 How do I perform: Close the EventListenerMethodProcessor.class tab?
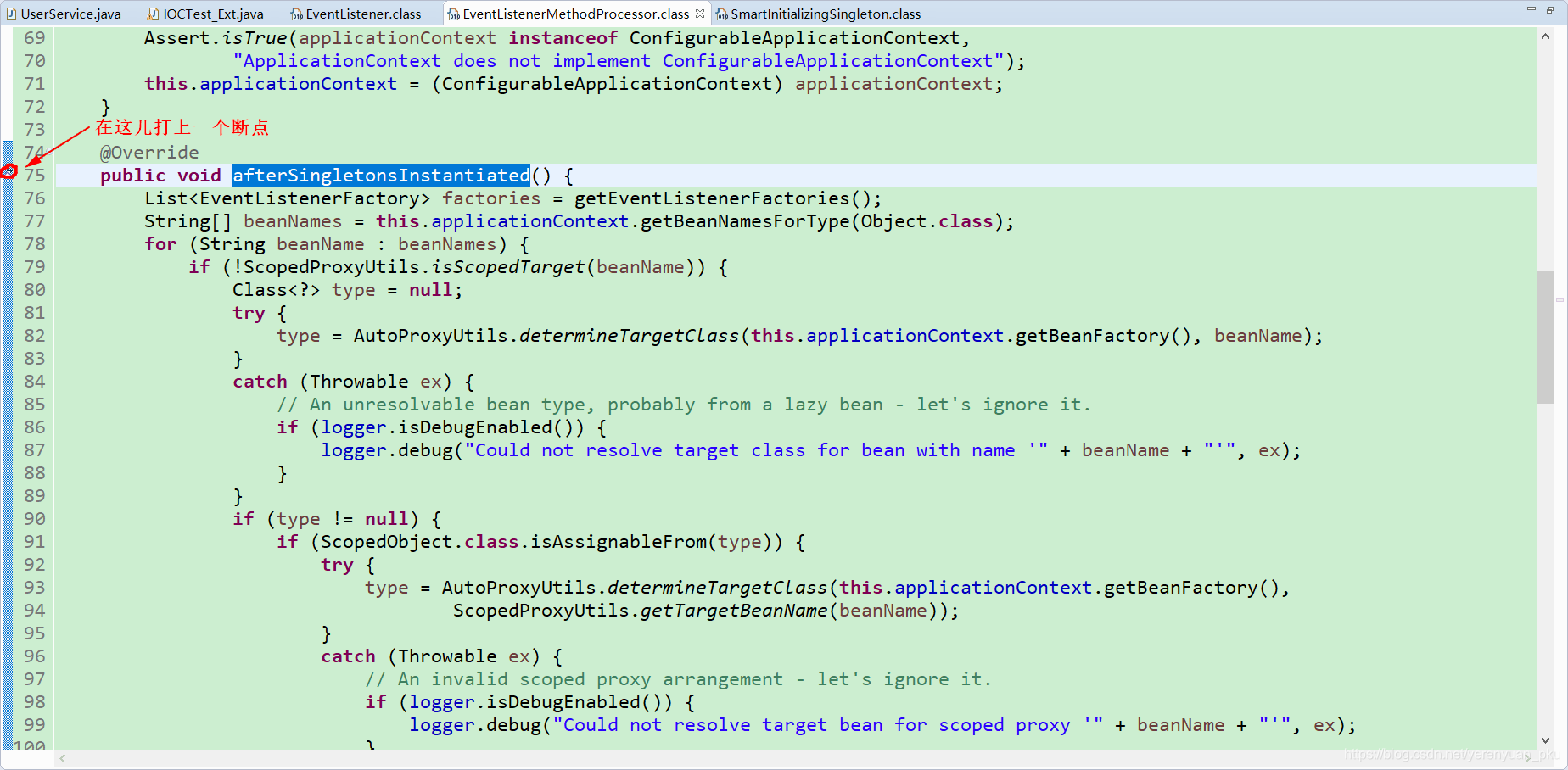click(700, 14)
